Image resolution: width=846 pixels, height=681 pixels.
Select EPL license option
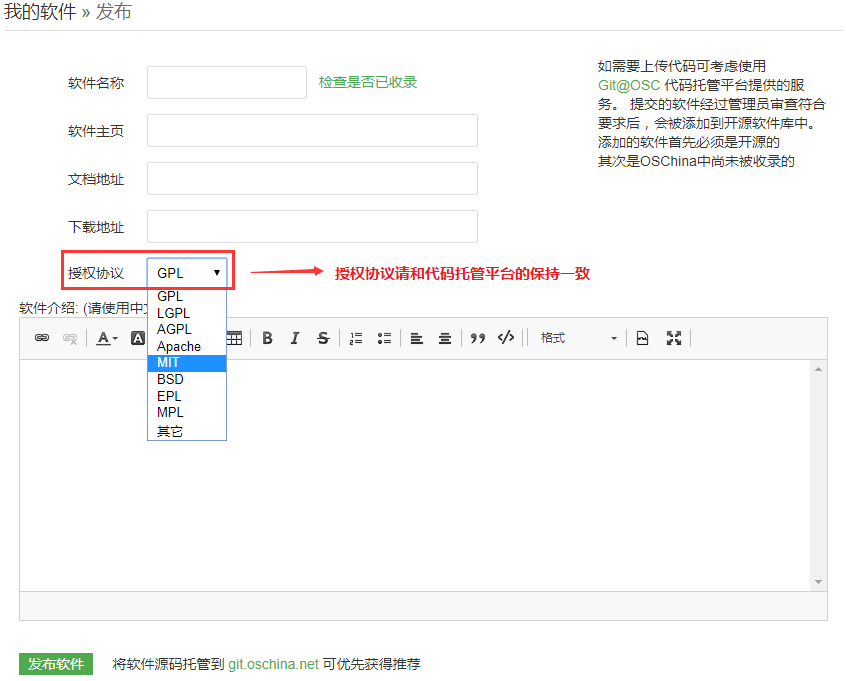coord(187,396)
